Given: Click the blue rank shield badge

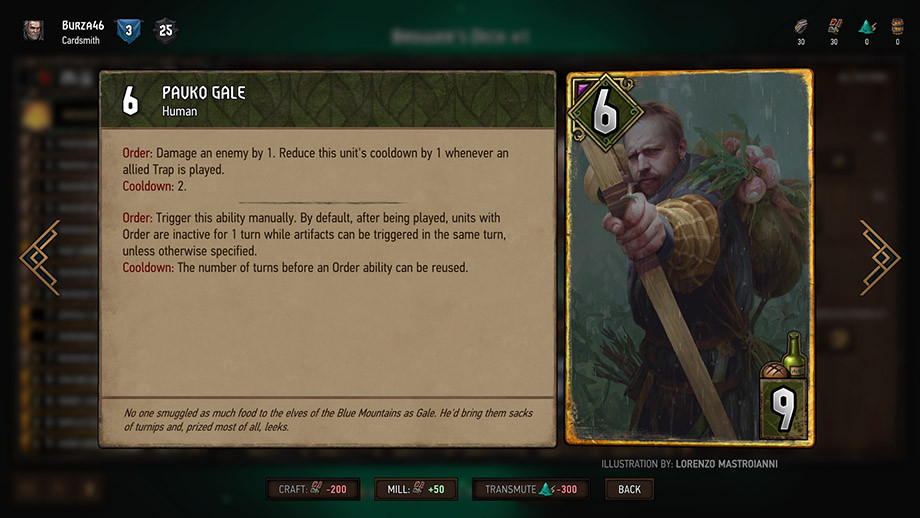Looking at the screenshot, I should (x=128, y=31).
